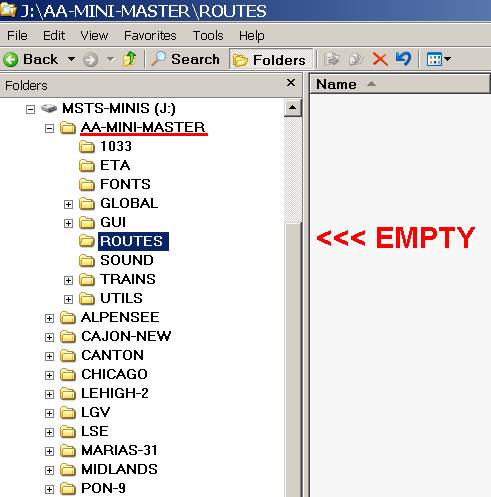
Task: Select the MSTS-MINIS (J:) drive label
Action: pyautogui.click(x=119, y=108)
